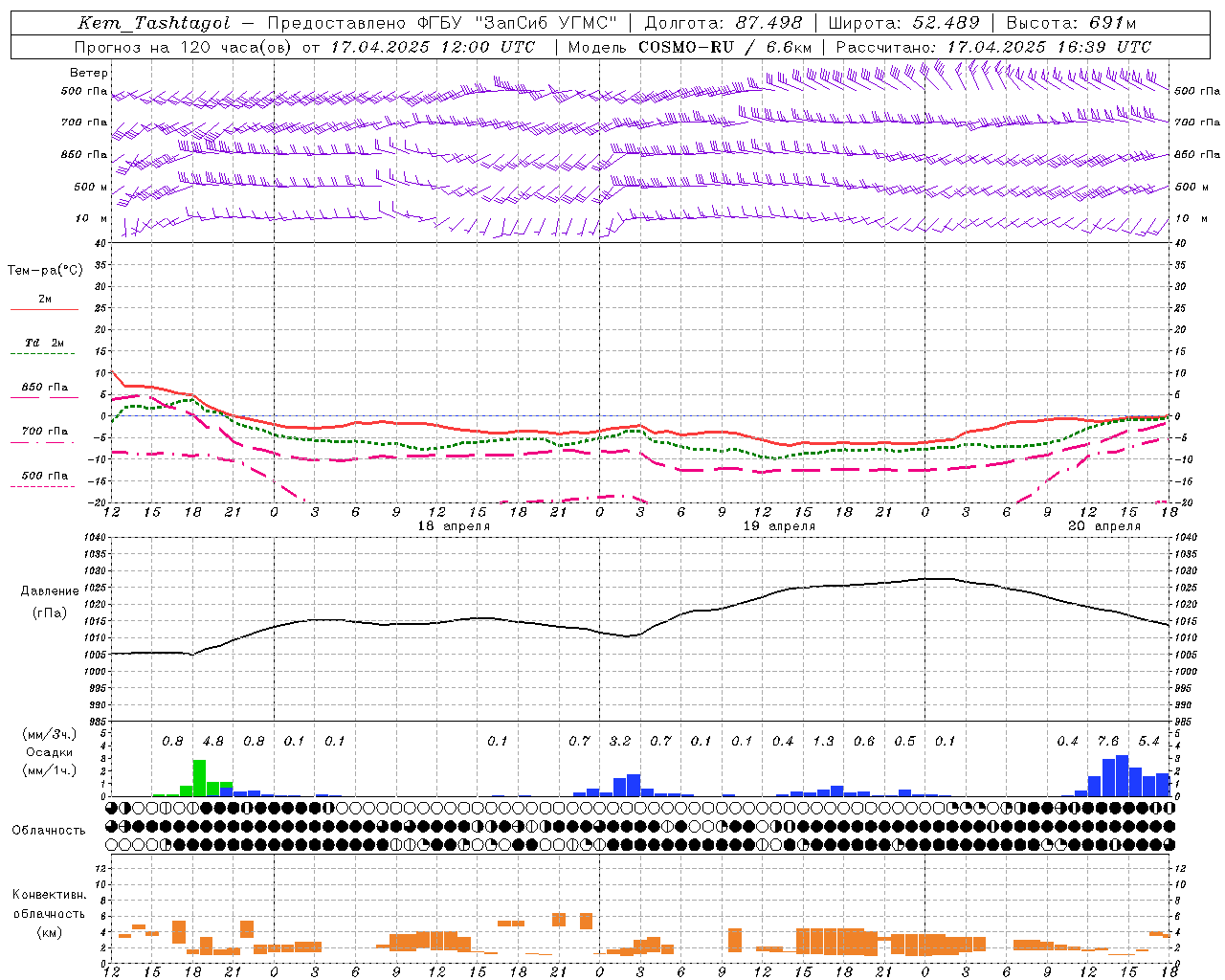
Task: Click the 'Тем-ра(°C)' temperature panel label
Action: pos(45,271)
